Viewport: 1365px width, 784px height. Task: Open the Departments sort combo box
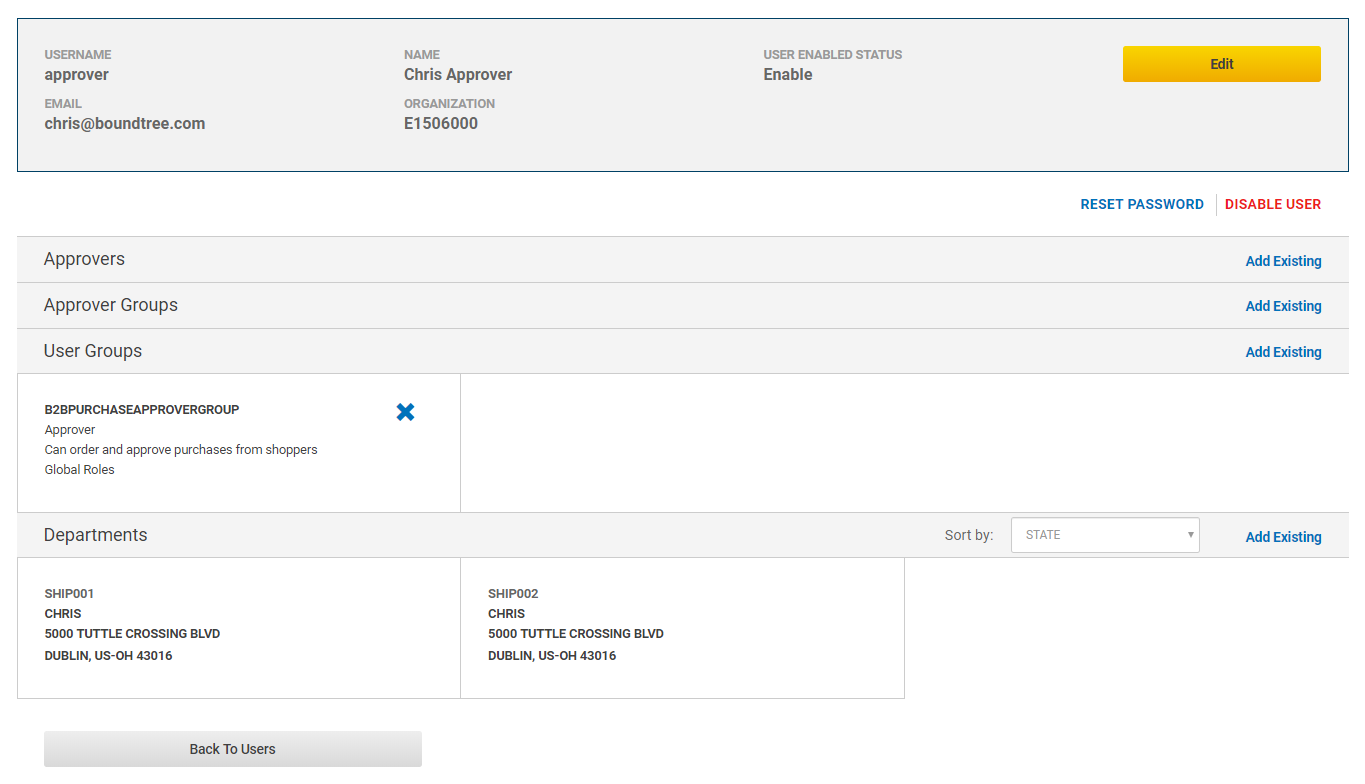(1104, 534)
